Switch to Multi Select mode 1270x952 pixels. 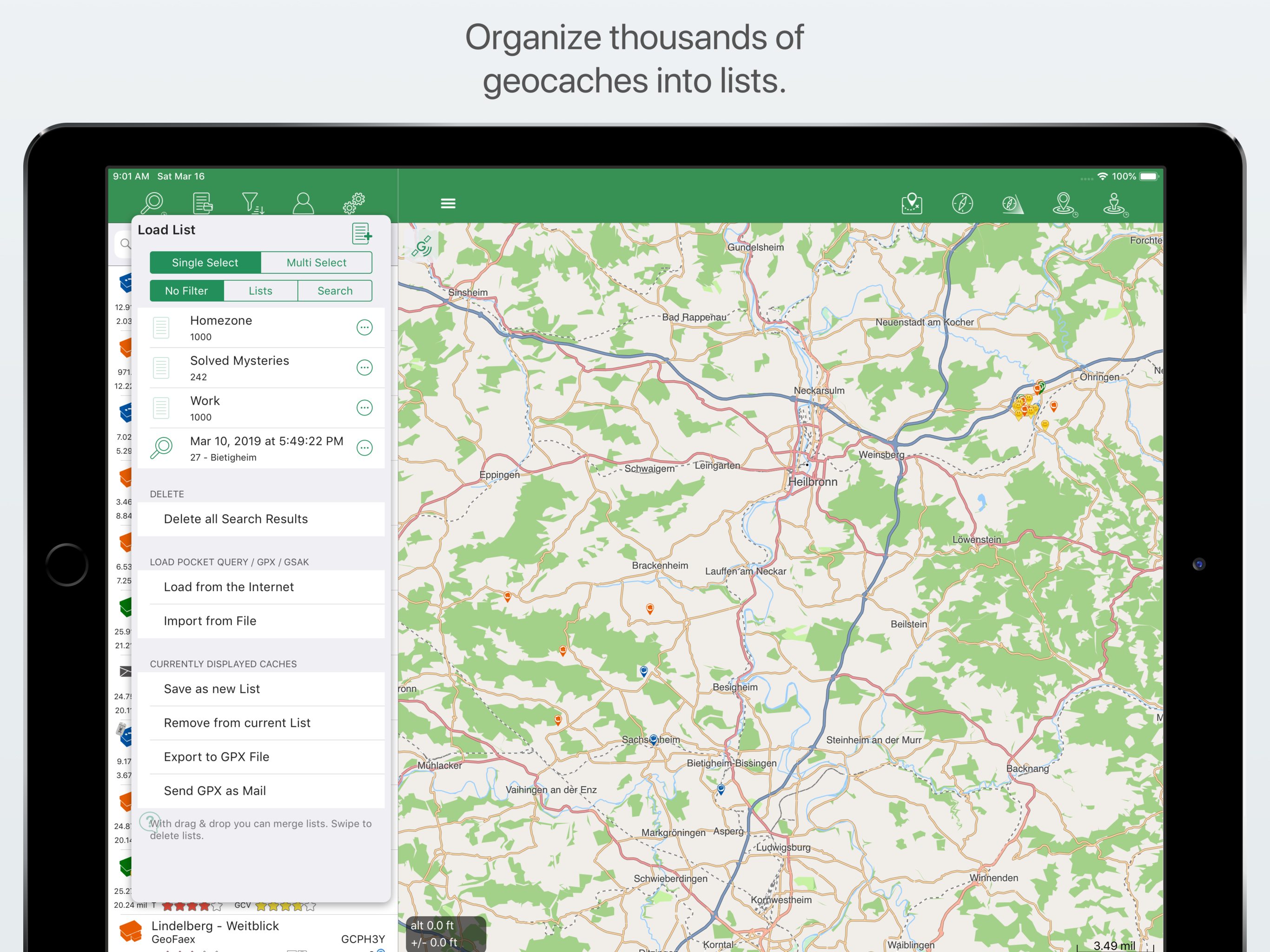pos(317,262)
